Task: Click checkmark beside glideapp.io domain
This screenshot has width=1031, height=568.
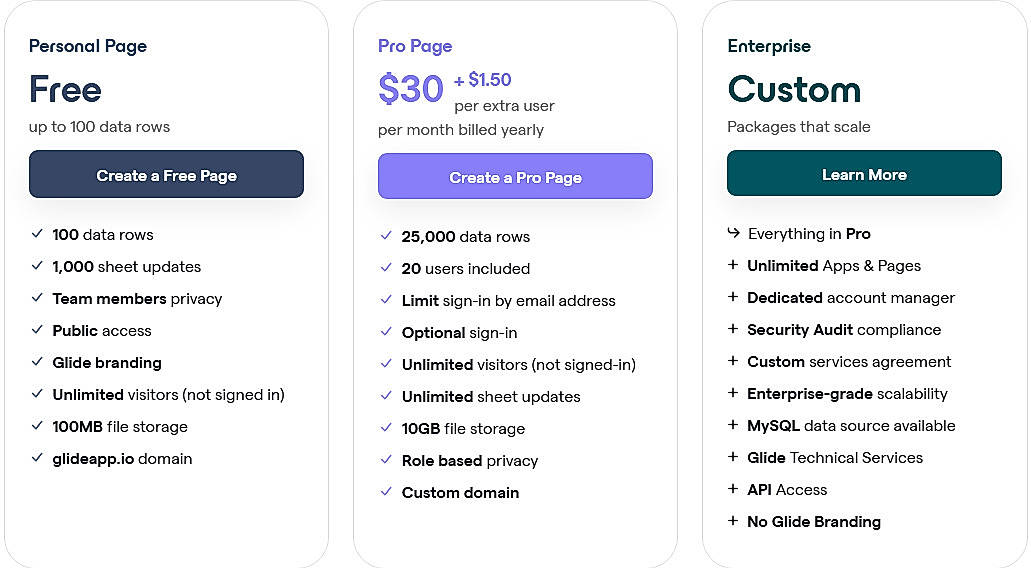Action: tap(37, 458)
